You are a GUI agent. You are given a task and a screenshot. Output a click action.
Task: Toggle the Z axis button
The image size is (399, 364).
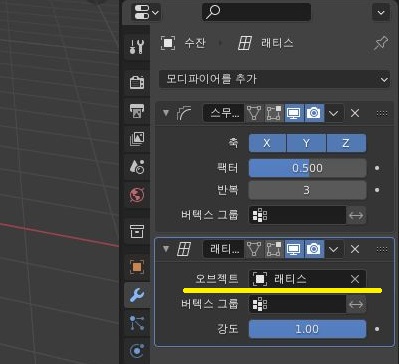pyautogui.click(x=346, y=143)
